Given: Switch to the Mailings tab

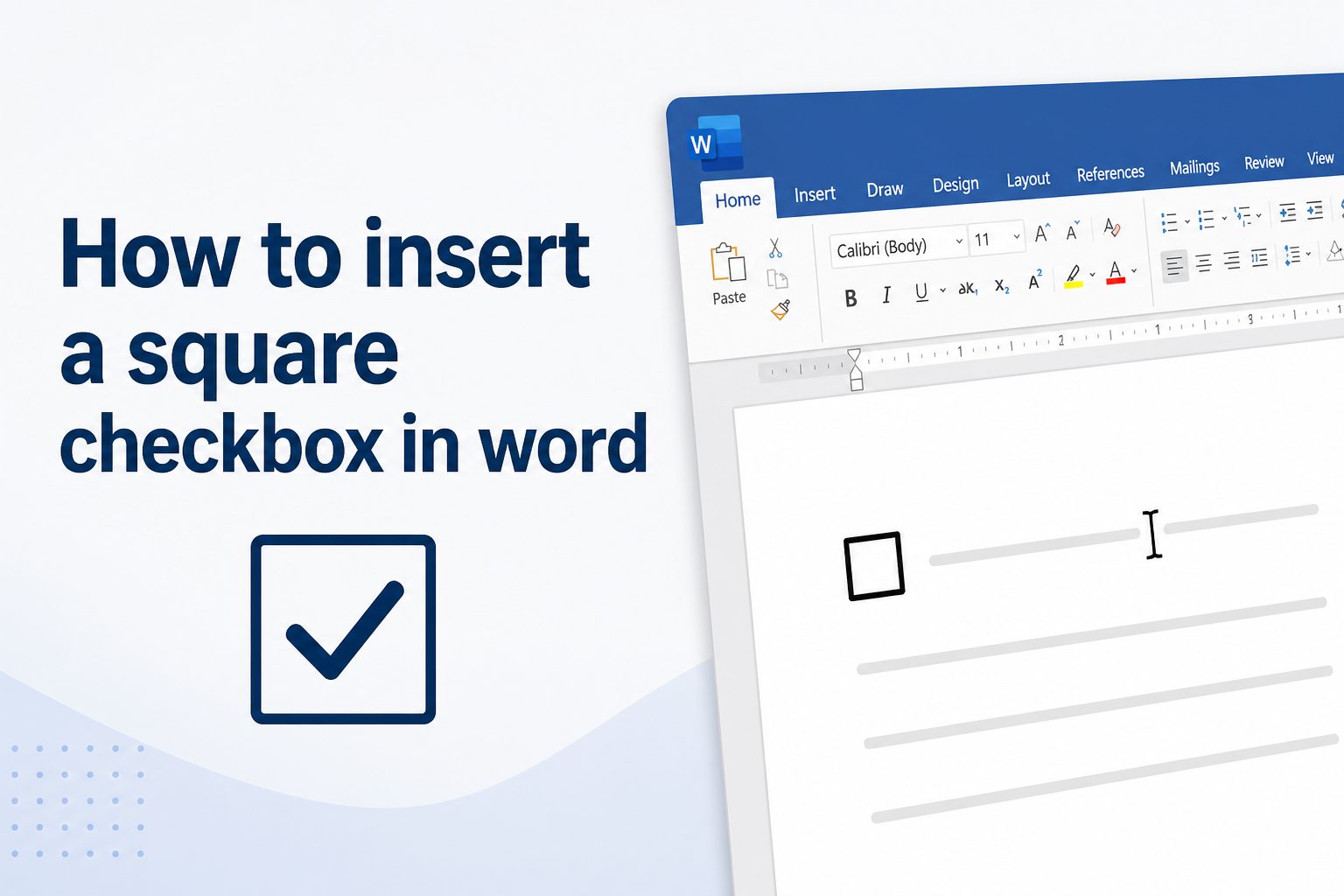Looking at the screenshot, I should (1194, 167).
